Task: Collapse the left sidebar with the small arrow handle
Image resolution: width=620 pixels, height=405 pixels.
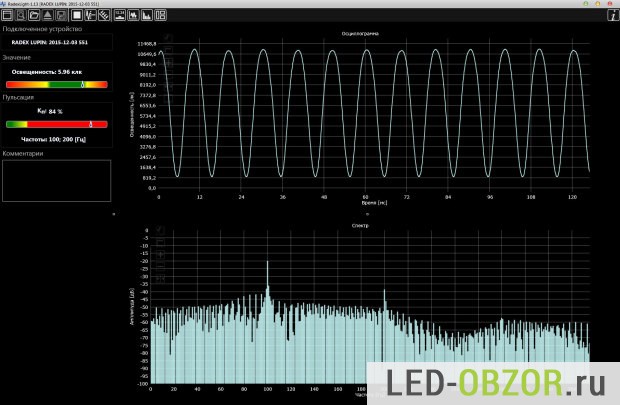Action: pos(113,213)
